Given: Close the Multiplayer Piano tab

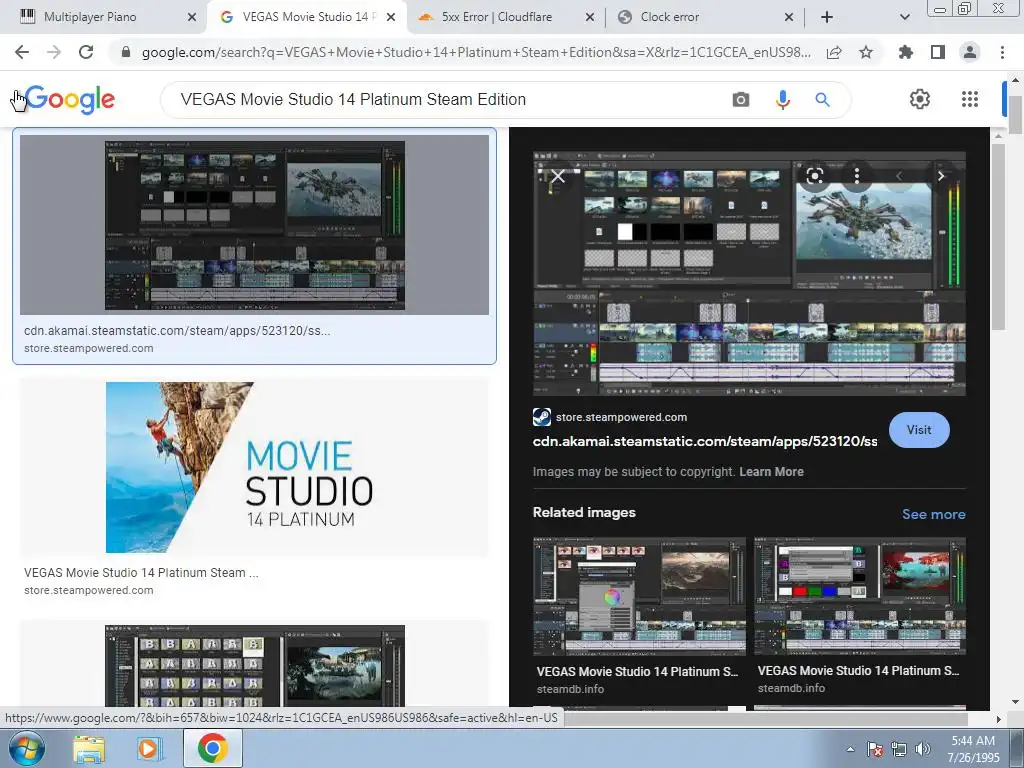Looking at the screenshot, I should coord(192,17).
